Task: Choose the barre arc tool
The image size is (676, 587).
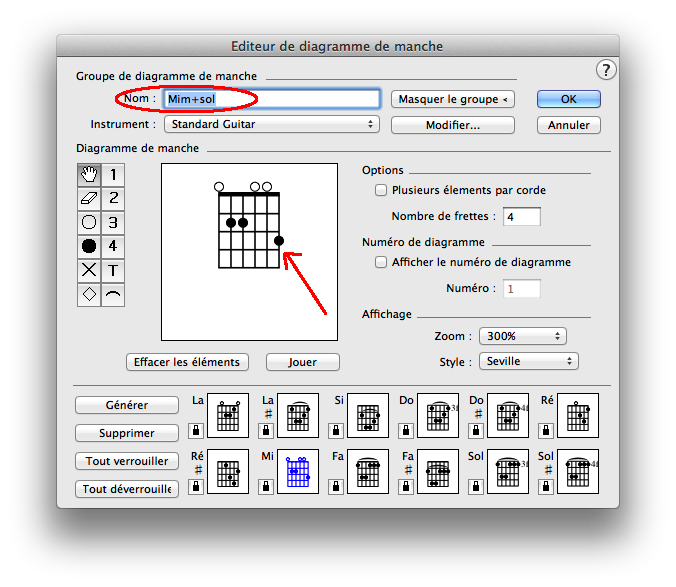Action: coord(113,294)
